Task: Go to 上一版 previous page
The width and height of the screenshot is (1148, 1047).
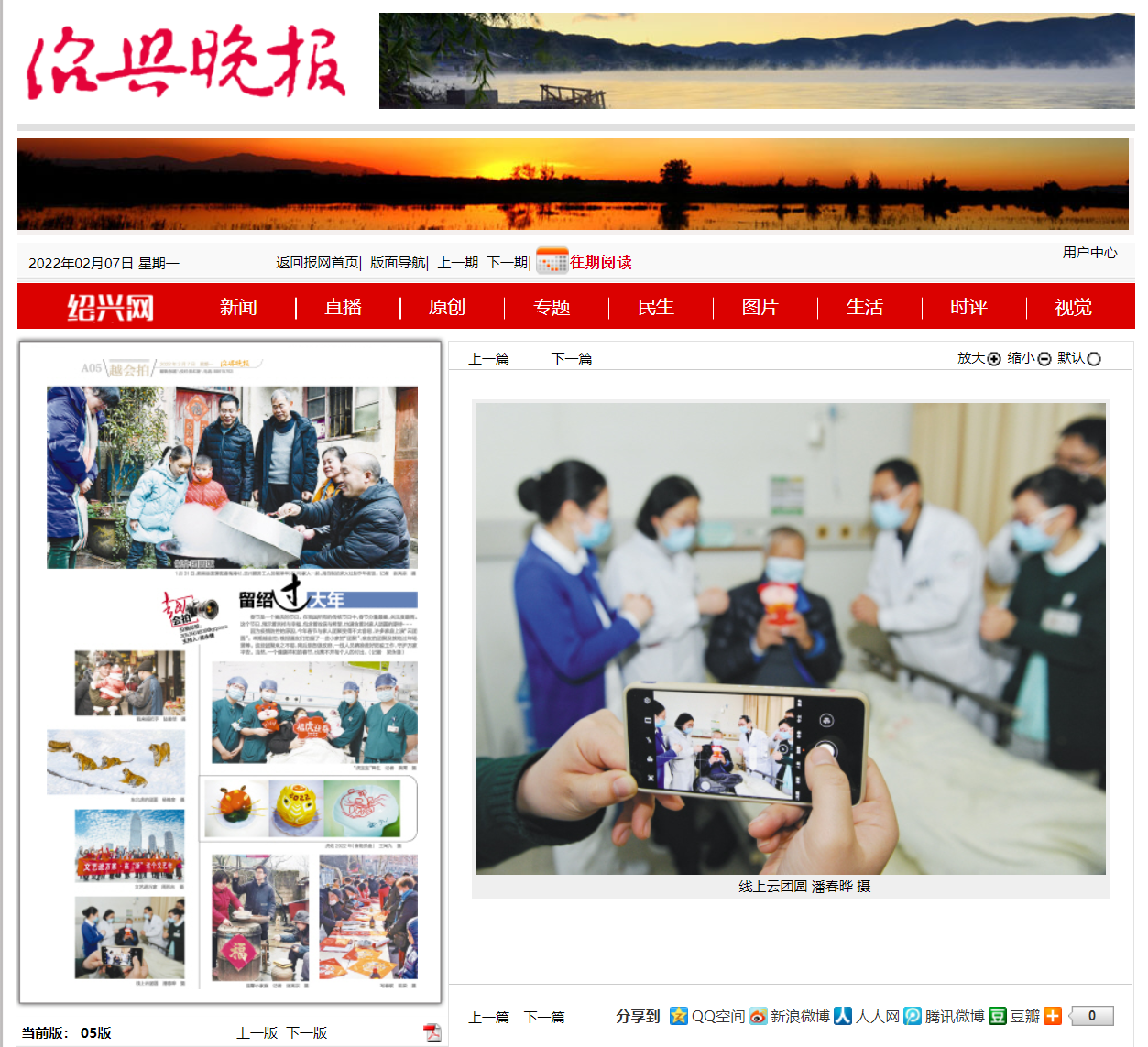Action: coord(257,1032)
